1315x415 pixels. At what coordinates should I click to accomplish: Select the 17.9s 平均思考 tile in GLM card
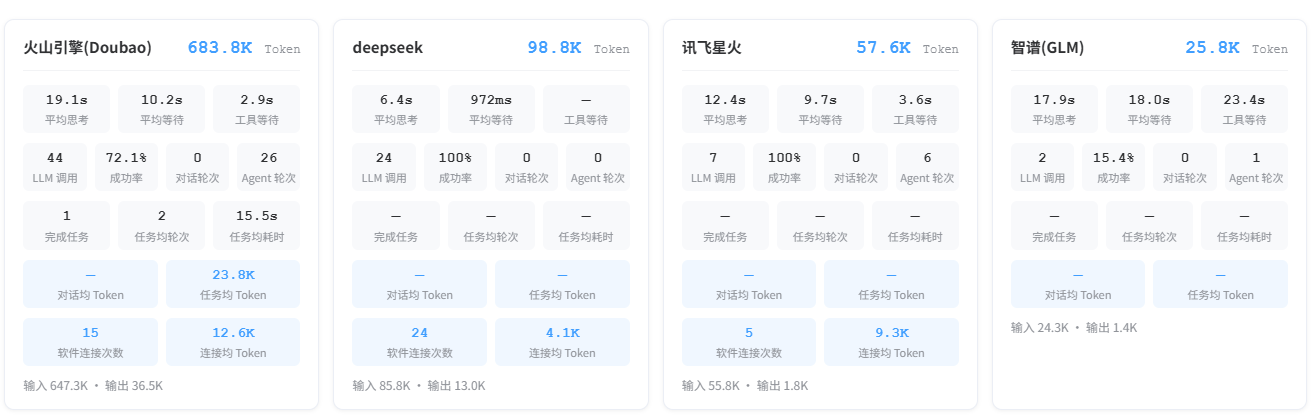(x=1054, y=109)
